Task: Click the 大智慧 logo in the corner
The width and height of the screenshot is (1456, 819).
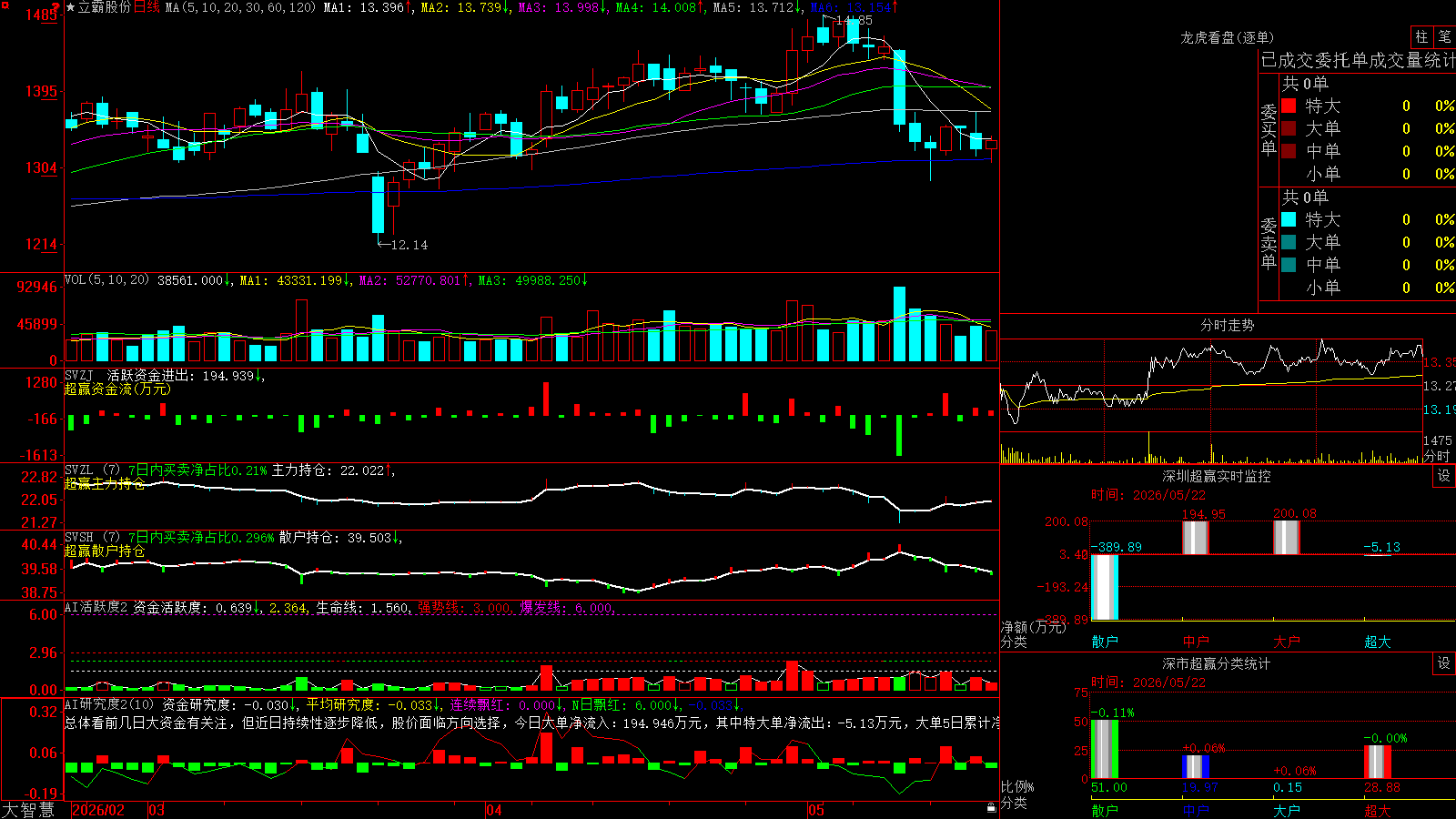Action: click(28, 810)
